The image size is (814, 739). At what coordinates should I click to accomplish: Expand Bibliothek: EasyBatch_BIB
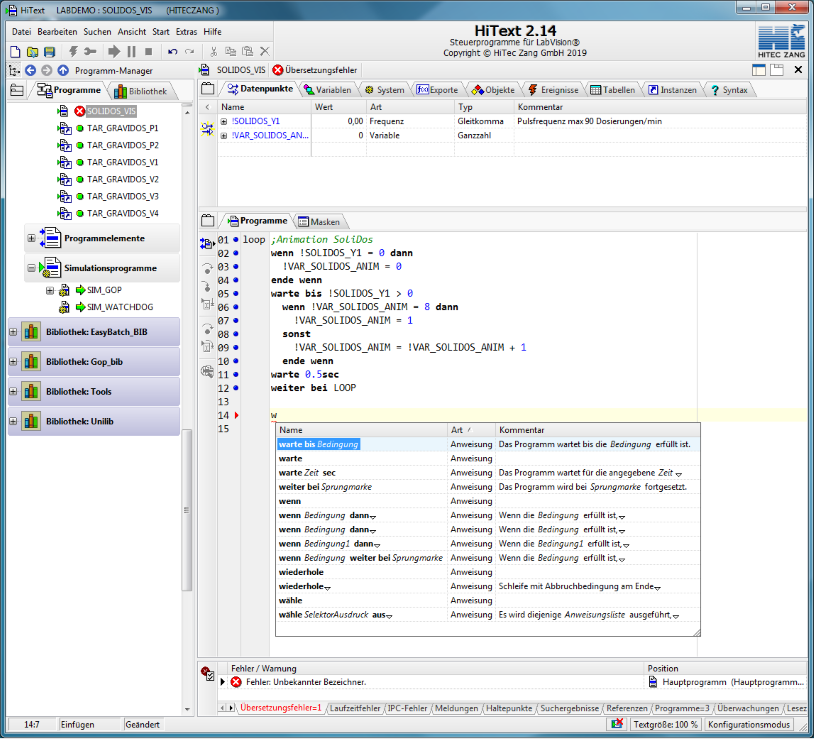[13, 332]
